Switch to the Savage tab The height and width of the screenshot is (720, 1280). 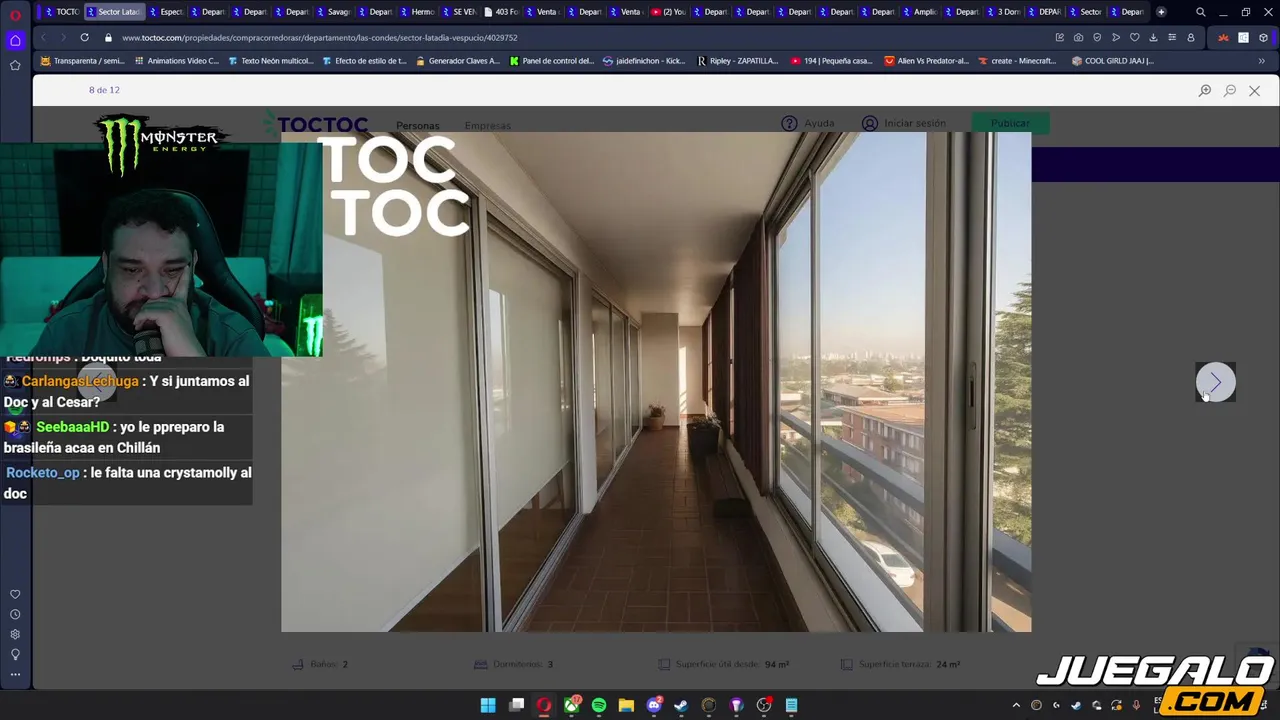pos(333,12)
